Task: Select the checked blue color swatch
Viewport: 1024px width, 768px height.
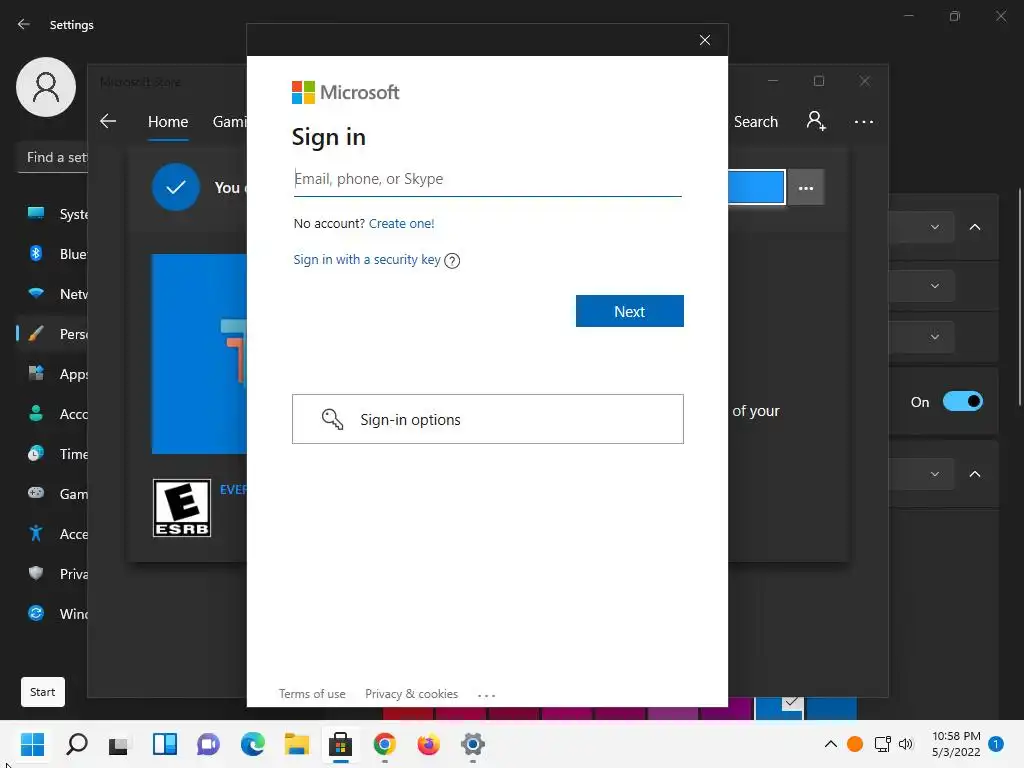Action: coord(779,708)
